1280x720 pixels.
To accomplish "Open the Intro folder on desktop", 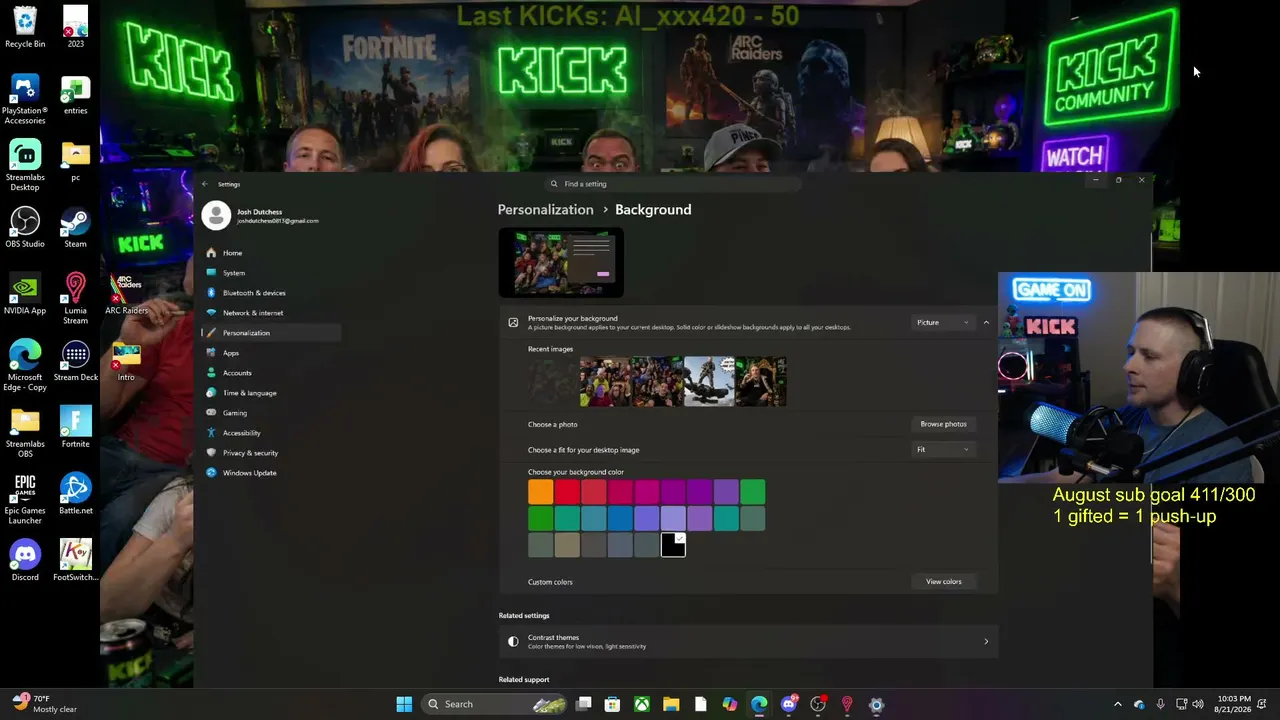I will [126, 361].
